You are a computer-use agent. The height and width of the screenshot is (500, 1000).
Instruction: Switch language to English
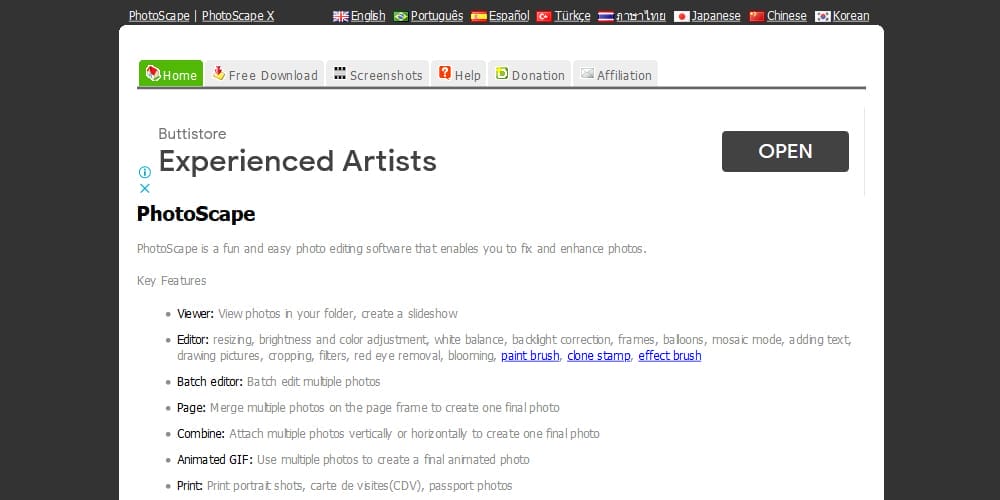click(x=368, y=16)
